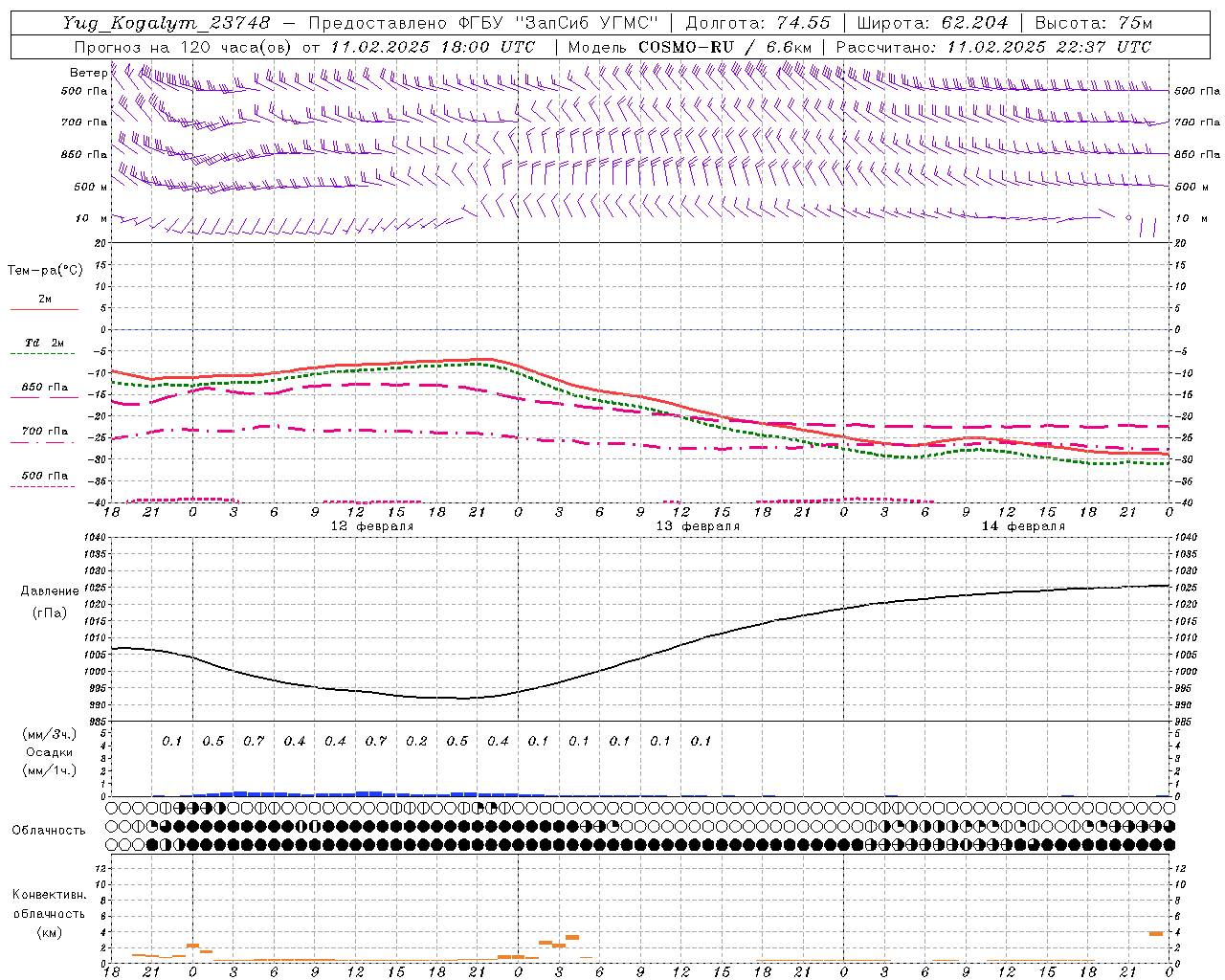Click the Модель COSMO-RU / 6.6км text
Image resolution: width=1225 pixels, height=980 pixels.
(x=690, y=47)
